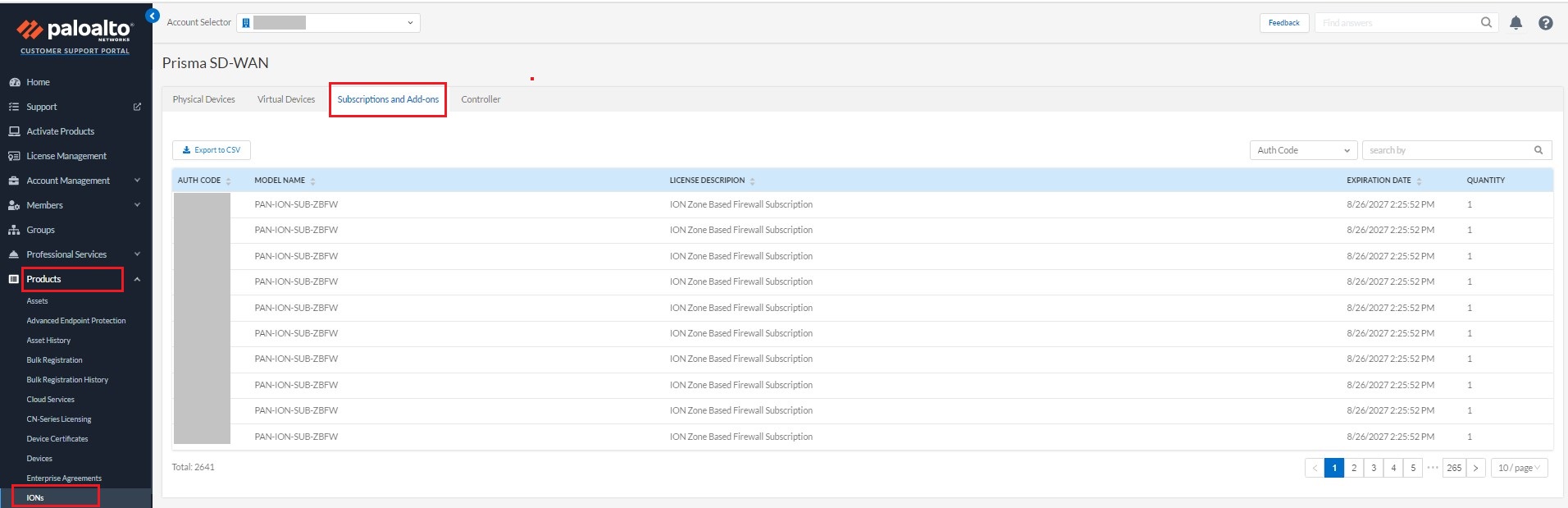This screenshot has width=1568, height=508.
Task: Switch to the Controller tab
Action: [x=481, y=99]
